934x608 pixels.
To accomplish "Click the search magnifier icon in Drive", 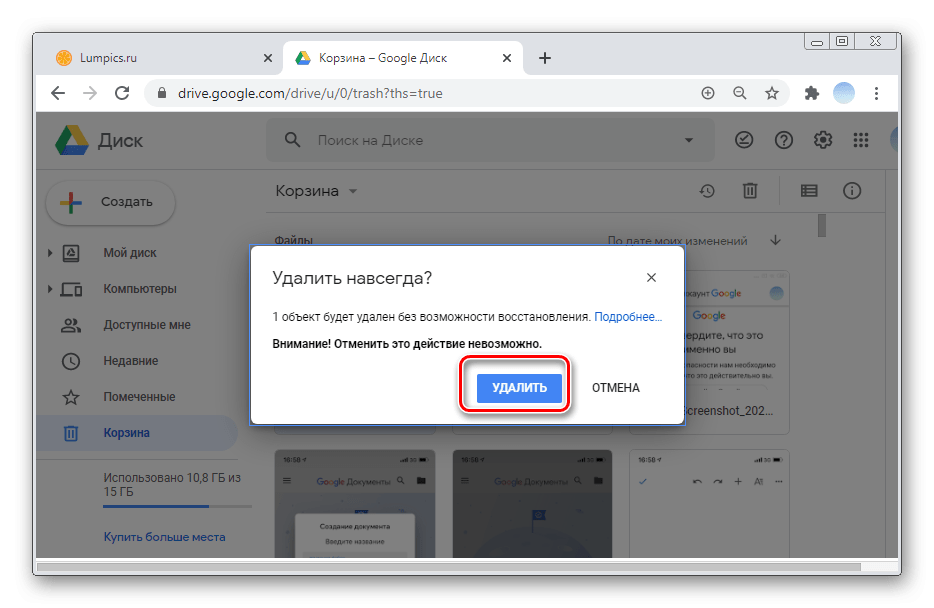I will (x=292, y=140).
